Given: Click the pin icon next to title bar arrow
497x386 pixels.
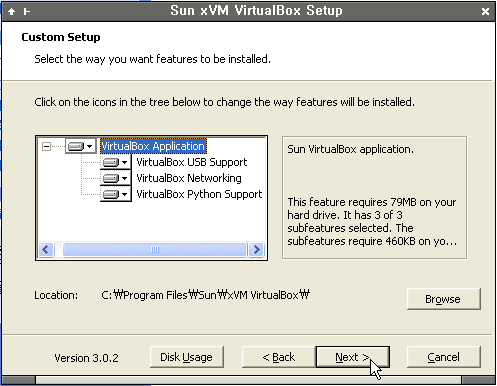Looking at the screenshot, I should tap(27, 12).
